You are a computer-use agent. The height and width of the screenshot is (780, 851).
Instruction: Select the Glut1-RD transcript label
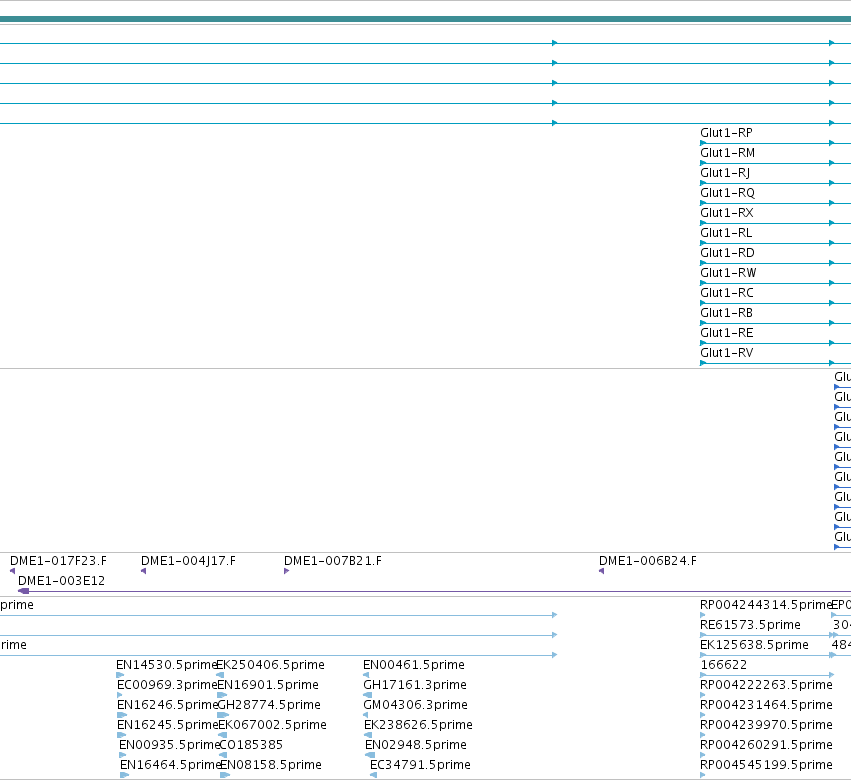[727, 253]
